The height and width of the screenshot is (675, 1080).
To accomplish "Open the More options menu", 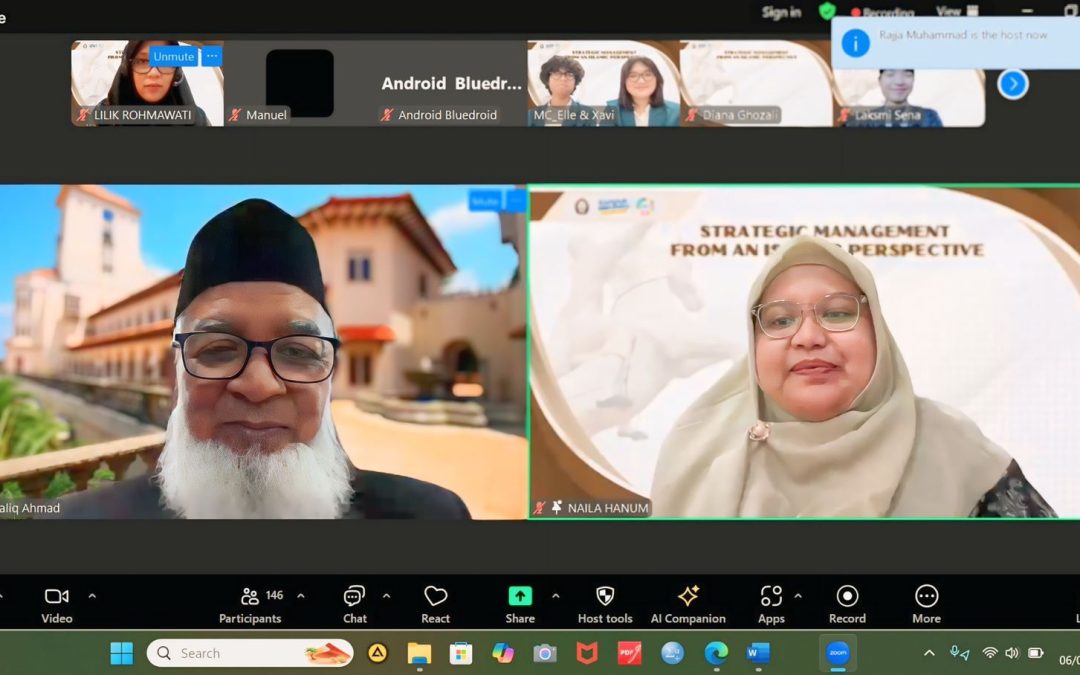I will [926, 605].
